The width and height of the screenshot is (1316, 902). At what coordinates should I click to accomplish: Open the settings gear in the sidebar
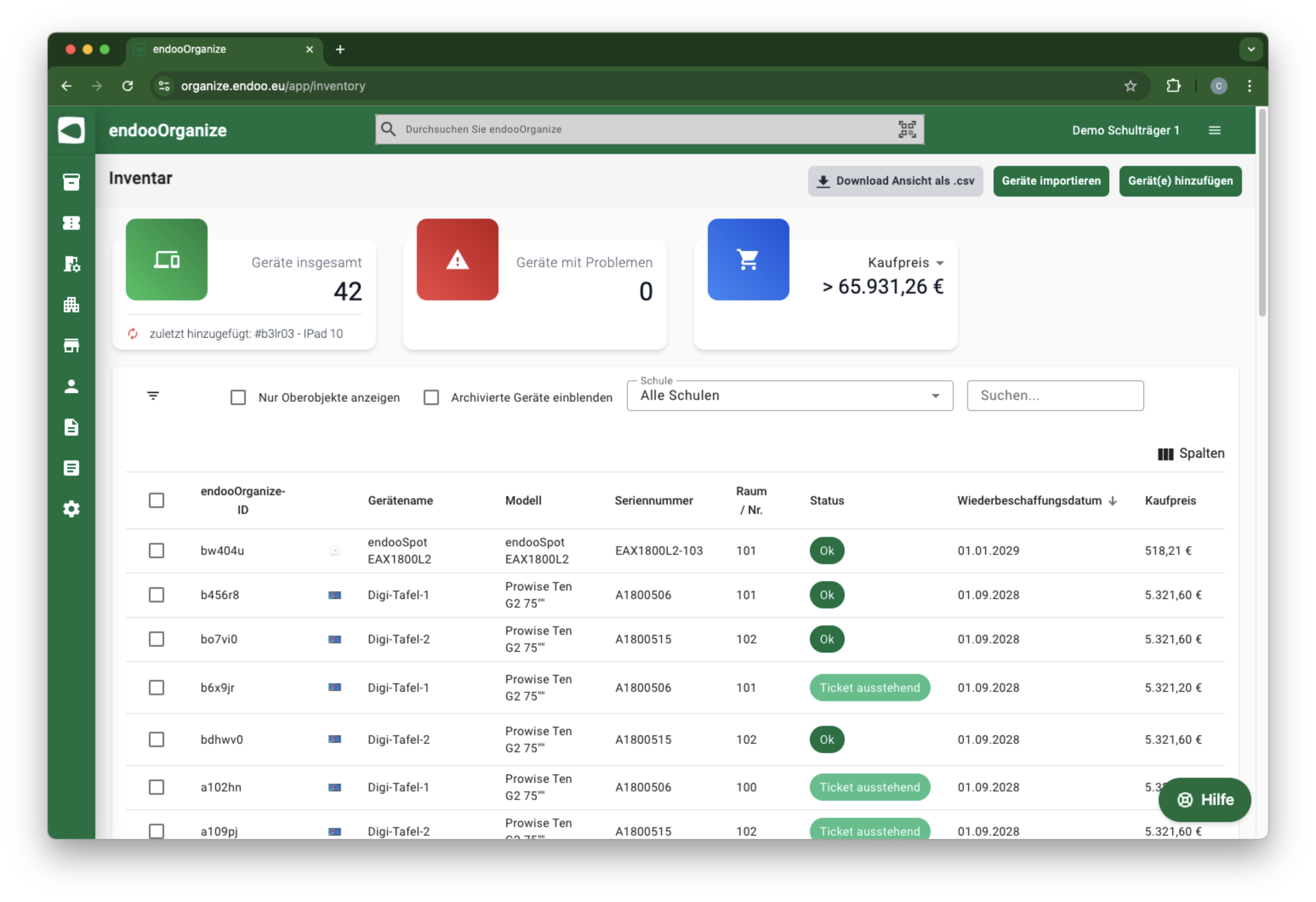pos(71,509)
